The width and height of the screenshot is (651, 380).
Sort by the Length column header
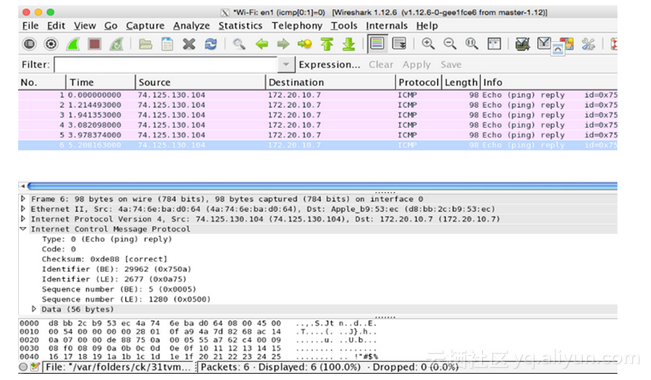tap(461, 82)
